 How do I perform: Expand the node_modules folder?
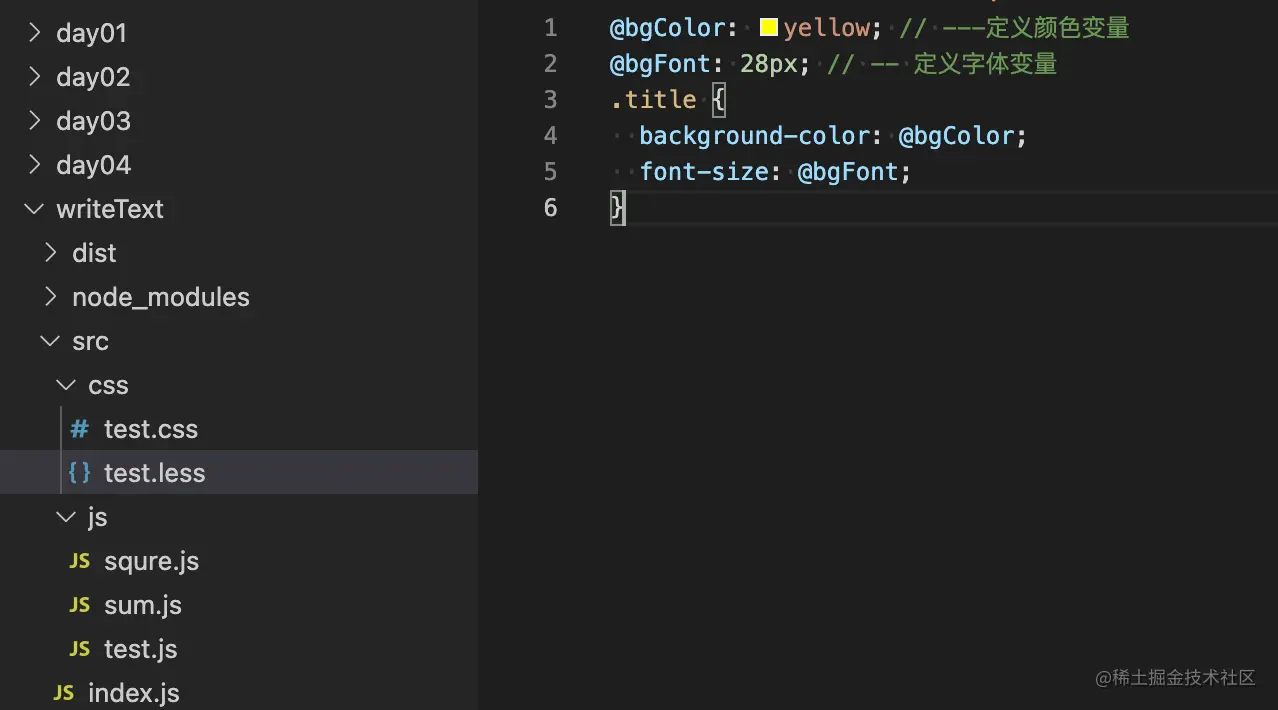[x=51, y=297]
